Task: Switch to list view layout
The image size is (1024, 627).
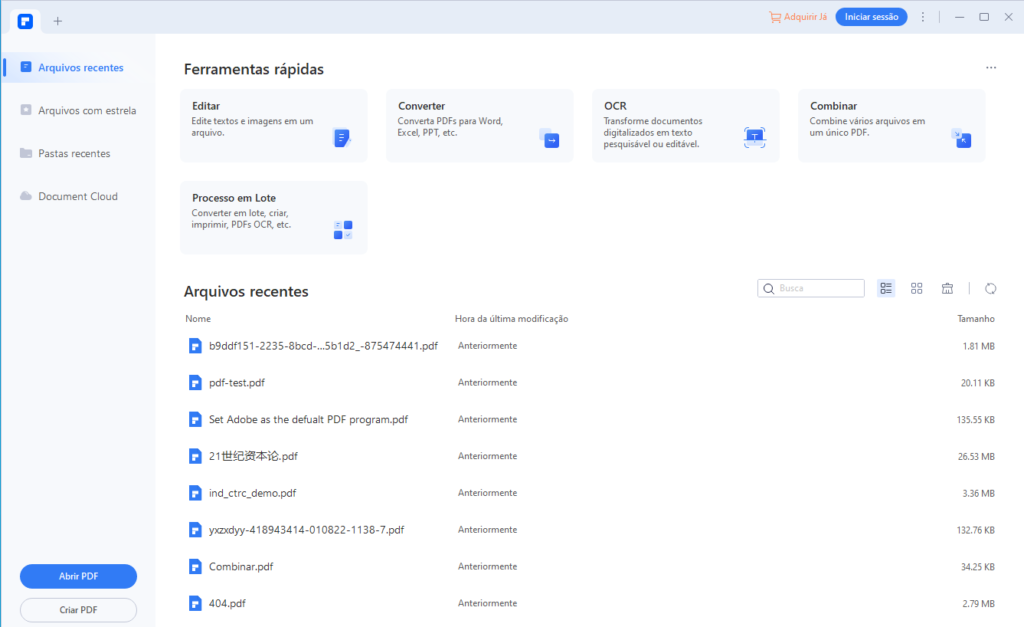Action: pos(886,288)
